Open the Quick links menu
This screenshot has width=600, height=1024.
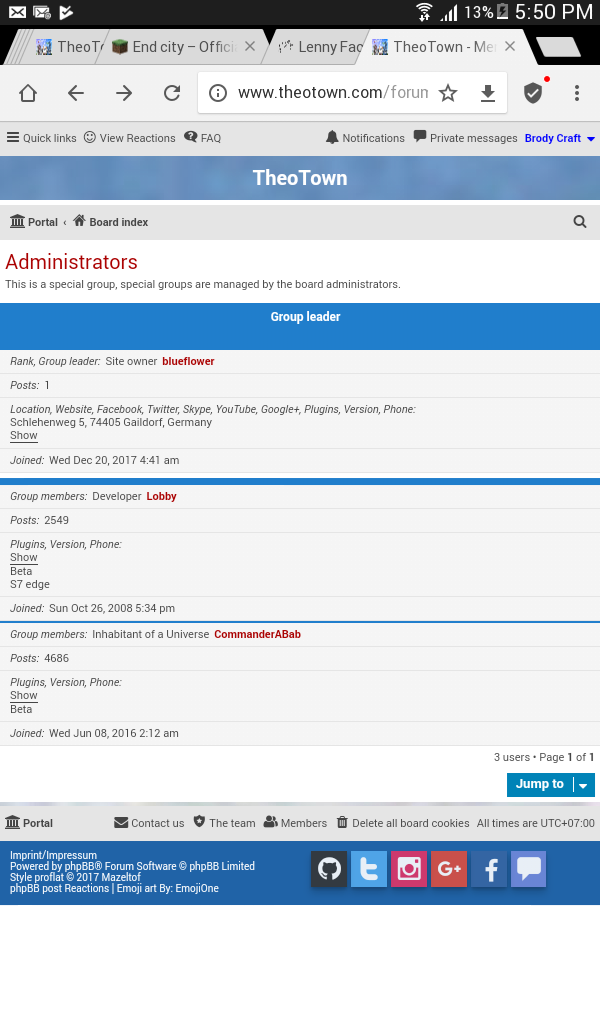pyautogui.click(x=41, y=138)
